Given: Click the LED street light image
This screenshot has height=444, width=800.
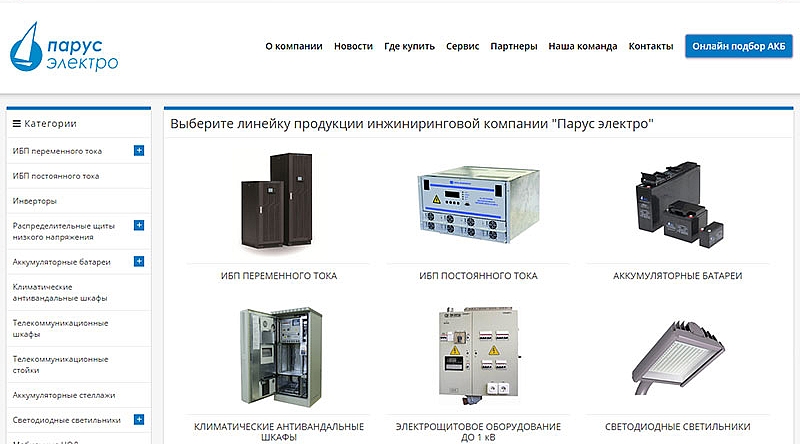Looking at the screenshot, I should 677,355.
